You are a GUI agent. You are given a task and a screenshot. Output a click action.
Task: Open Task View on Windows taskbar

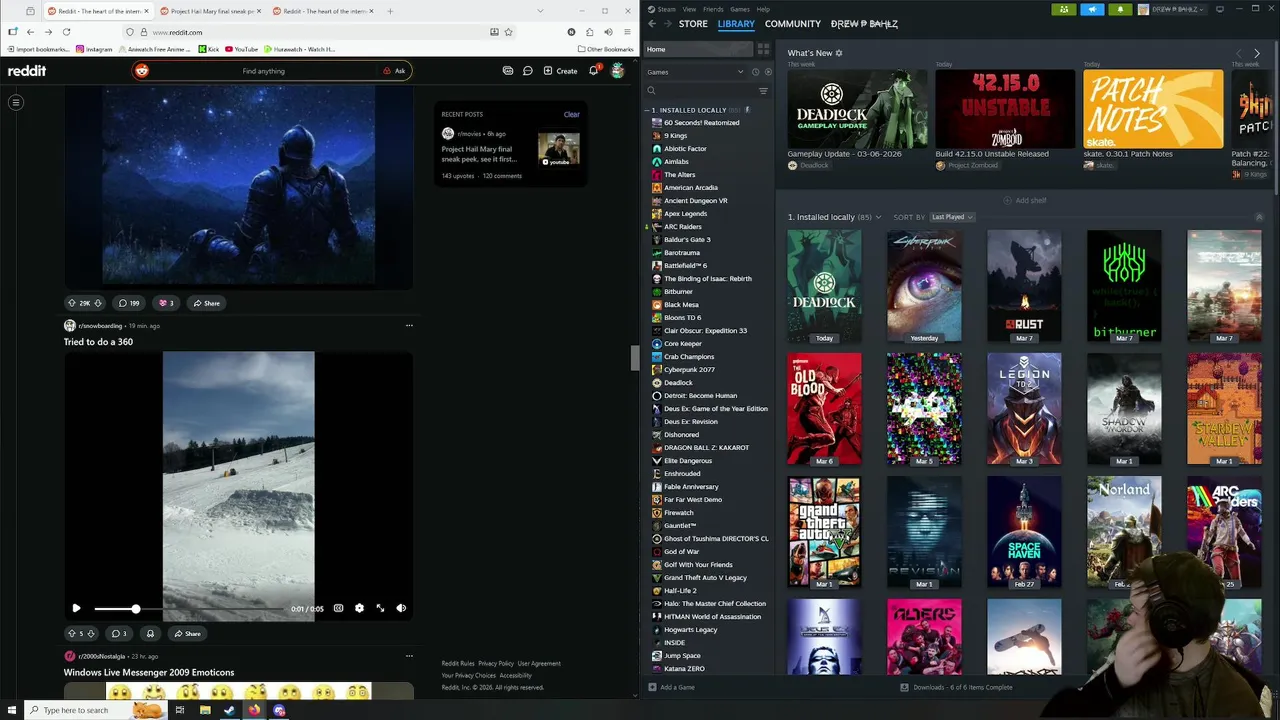[x=180, y=710]
